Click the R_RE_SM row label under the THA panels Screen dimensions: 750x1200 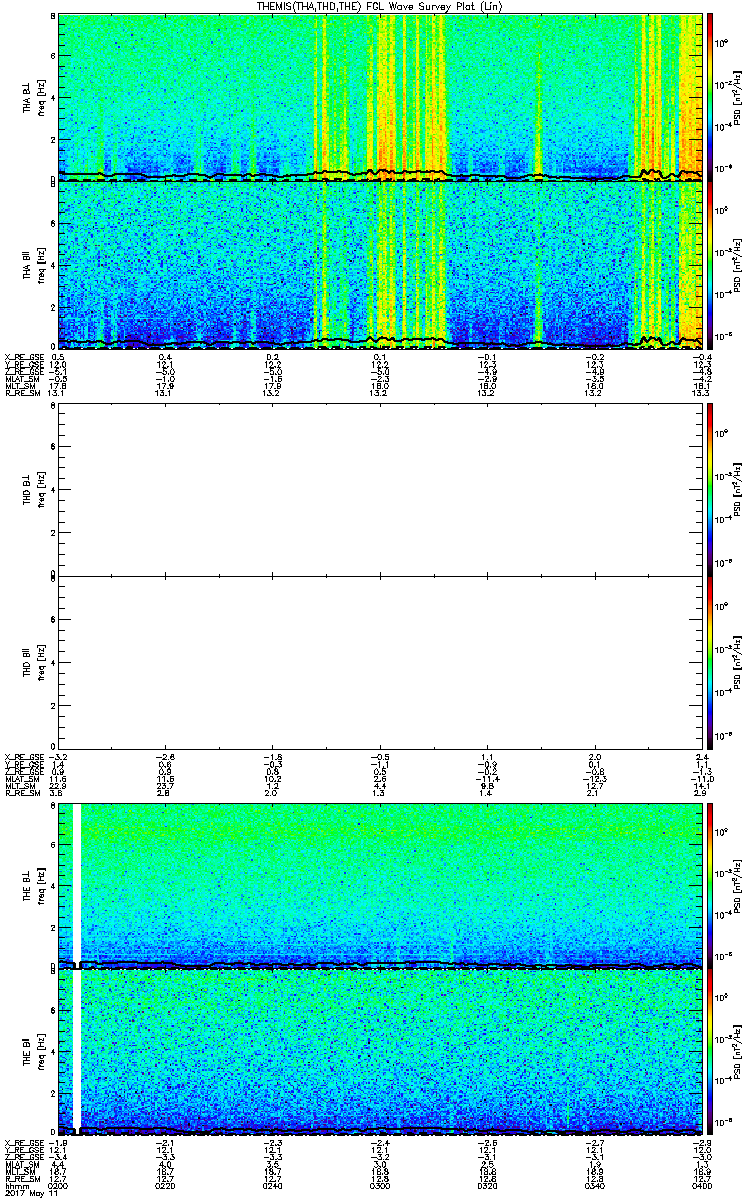[21, 393]
